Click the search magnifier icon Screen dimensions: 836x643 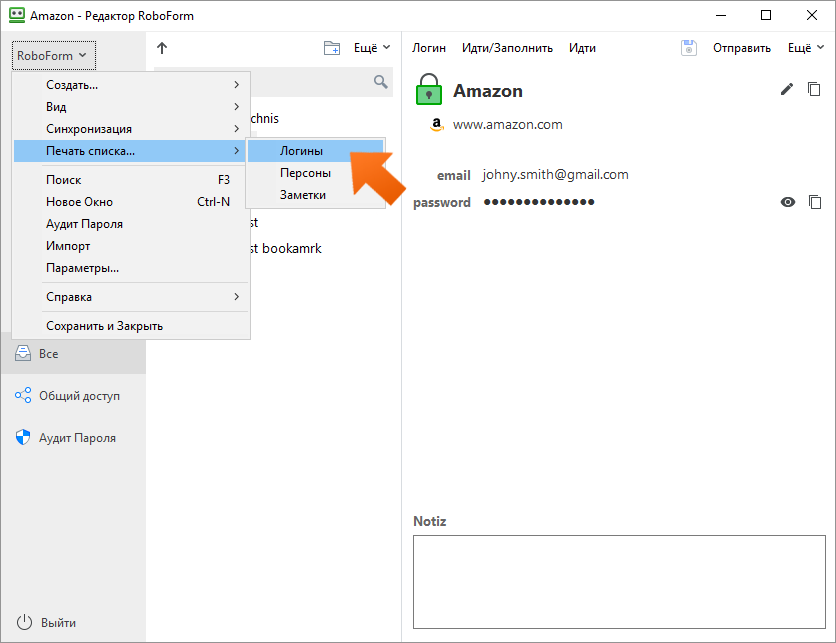click(x=380, y=82)
